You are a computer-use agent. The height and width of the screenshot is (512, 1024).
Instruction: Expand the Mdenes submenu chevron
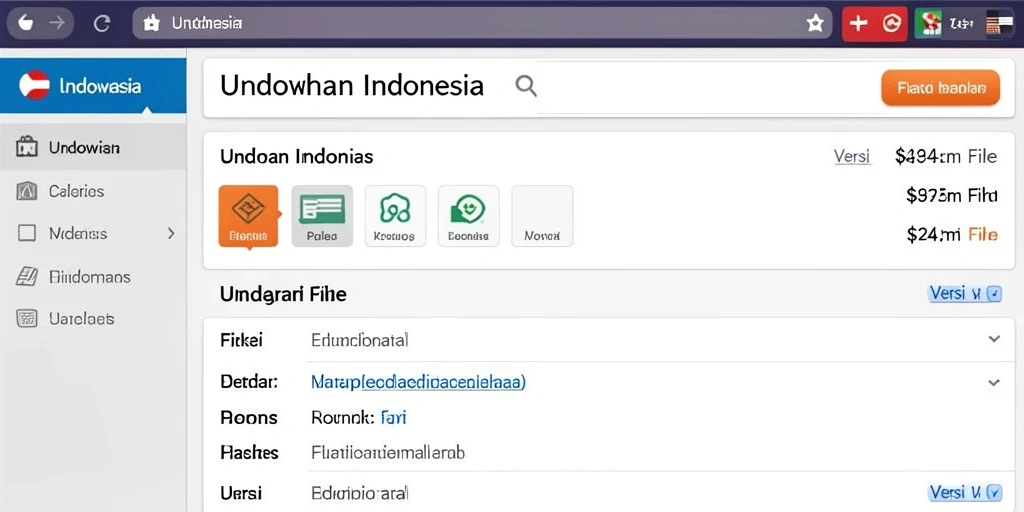(171, 232)
